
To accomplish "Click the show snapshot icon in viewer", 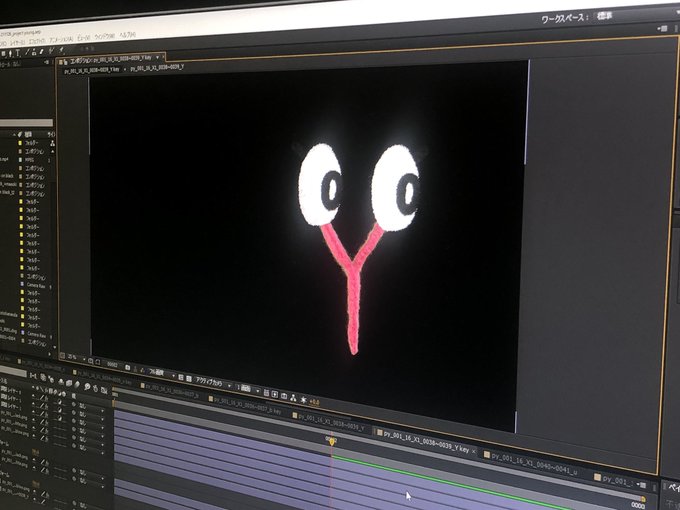I will 135,369.
